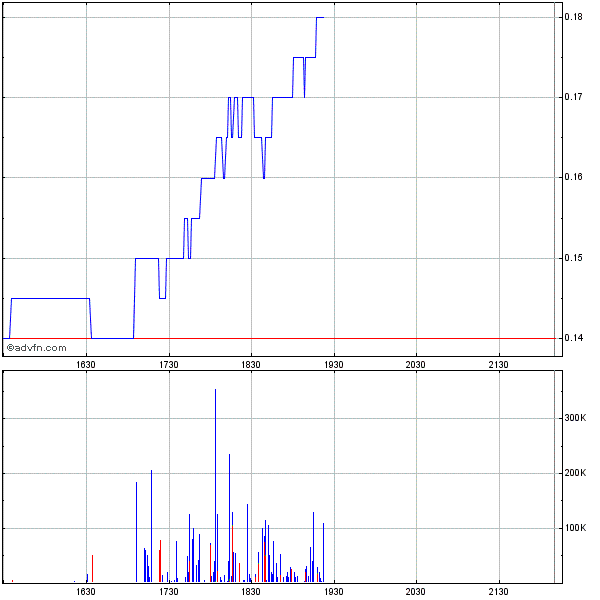Click the 1930 label under price chart
This screenshot has height=600, width=600.
coord(334,365)
